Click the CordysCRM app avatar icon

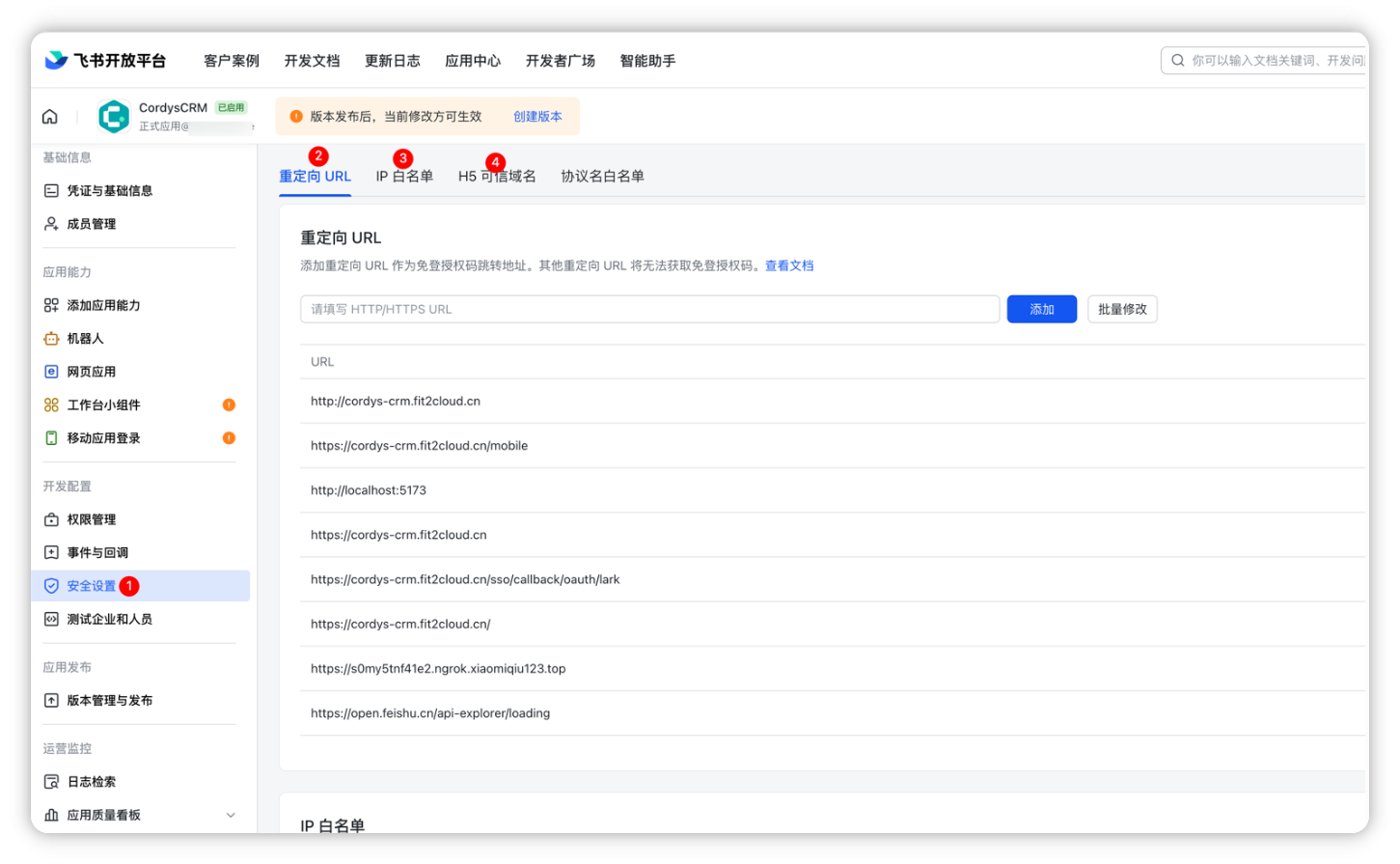tap(114, 117)
